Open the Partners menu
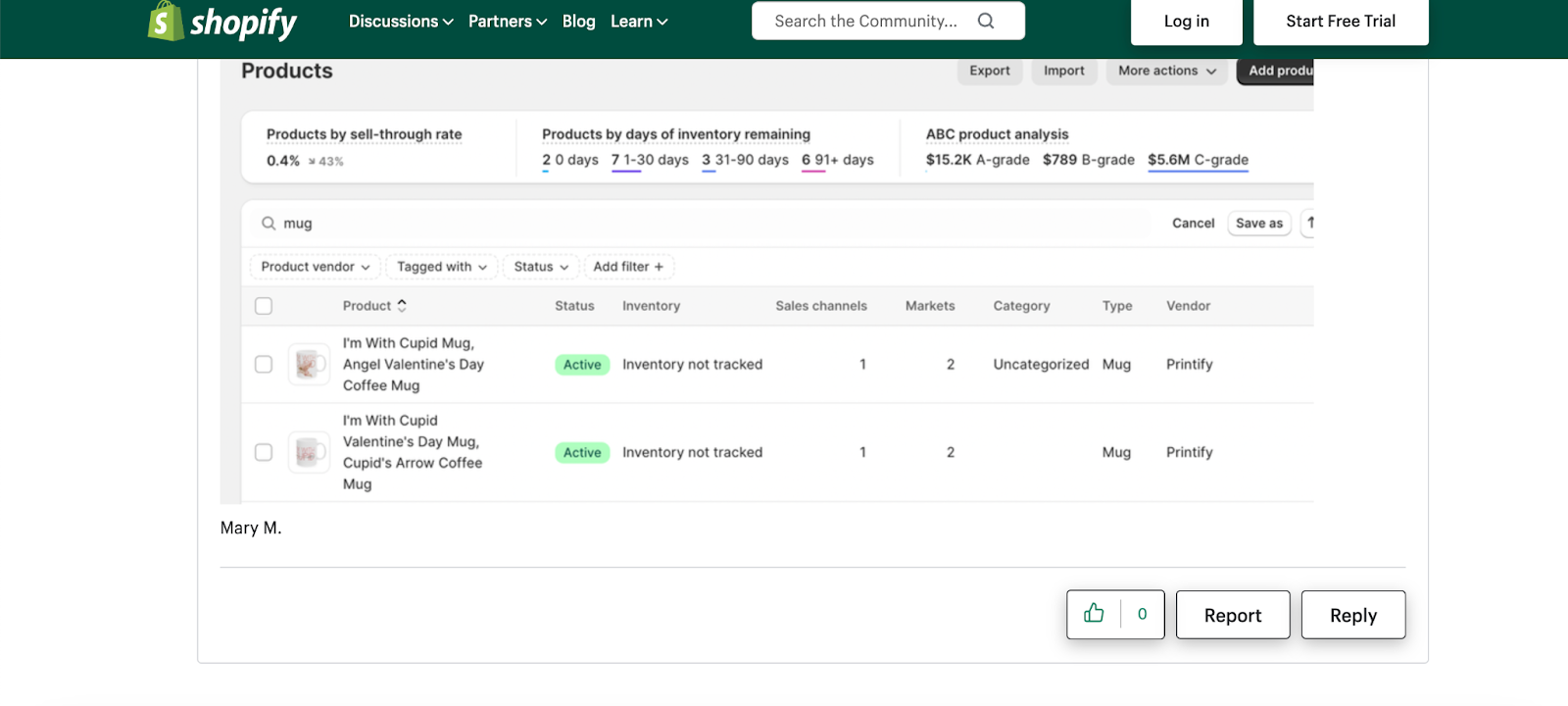Screen dimensions: 1568x706 coord(507,22)
